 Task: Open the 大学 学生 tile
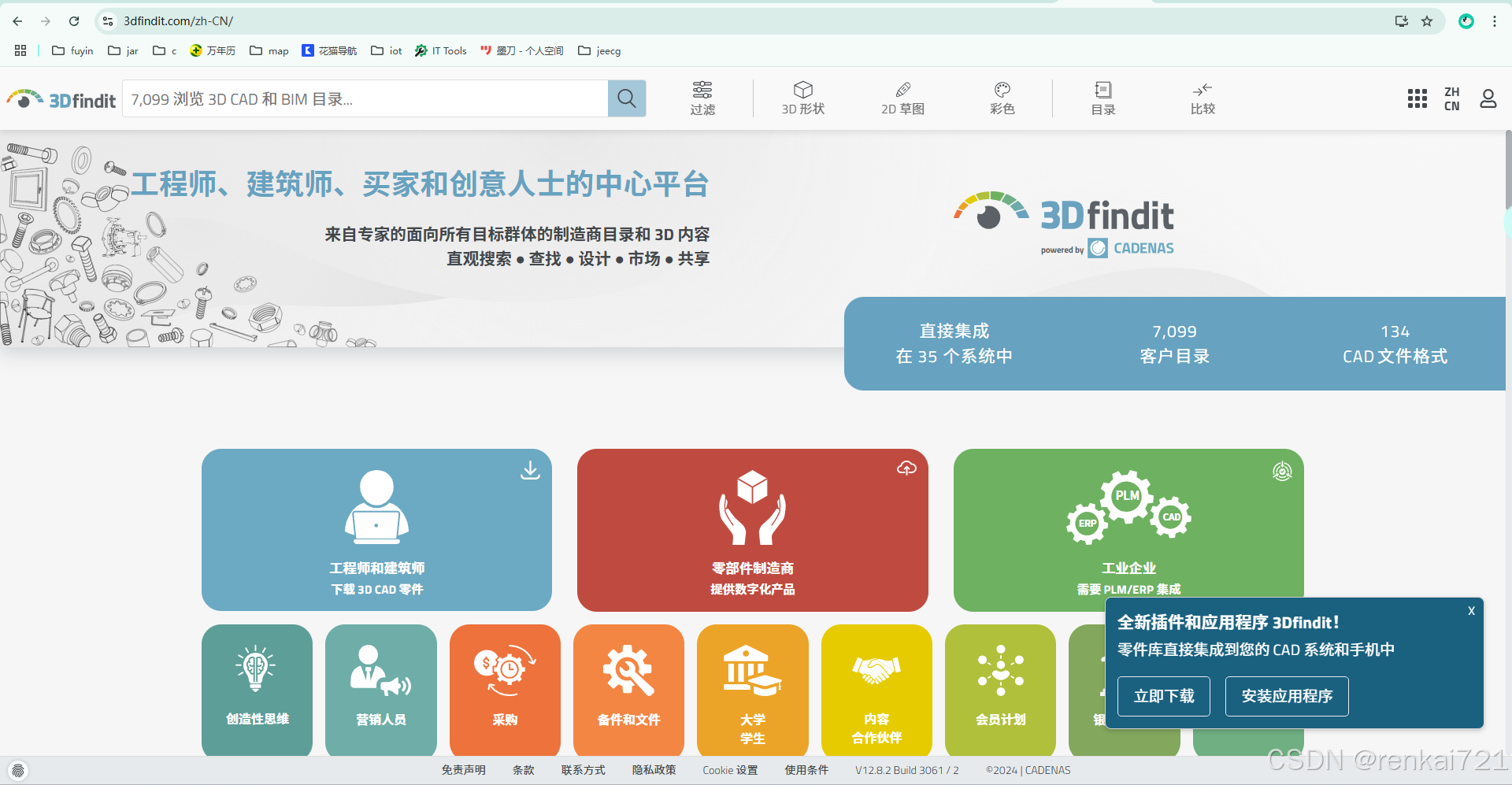753,691
